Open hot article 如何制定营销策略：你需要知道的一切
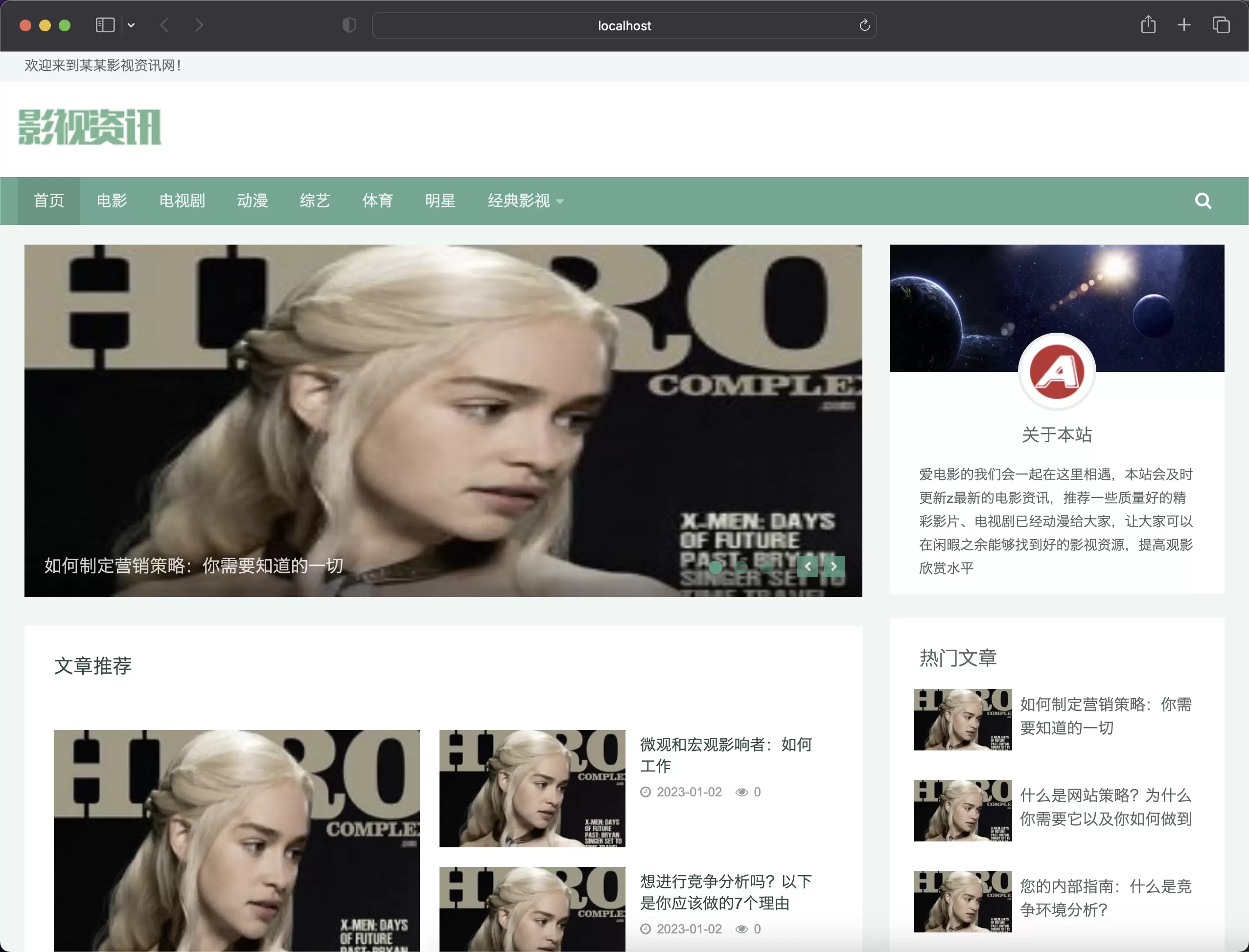Screen dimensions: 1249x952 1106,716
